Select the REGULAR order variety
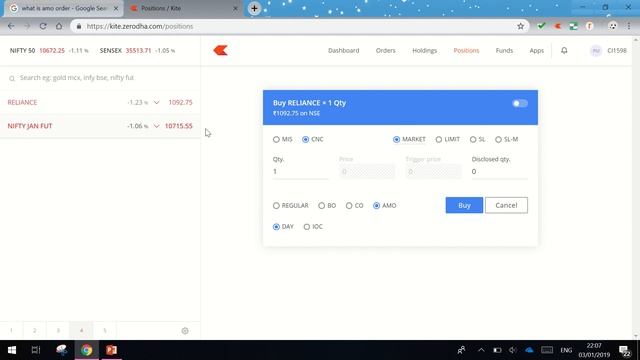 291,205
